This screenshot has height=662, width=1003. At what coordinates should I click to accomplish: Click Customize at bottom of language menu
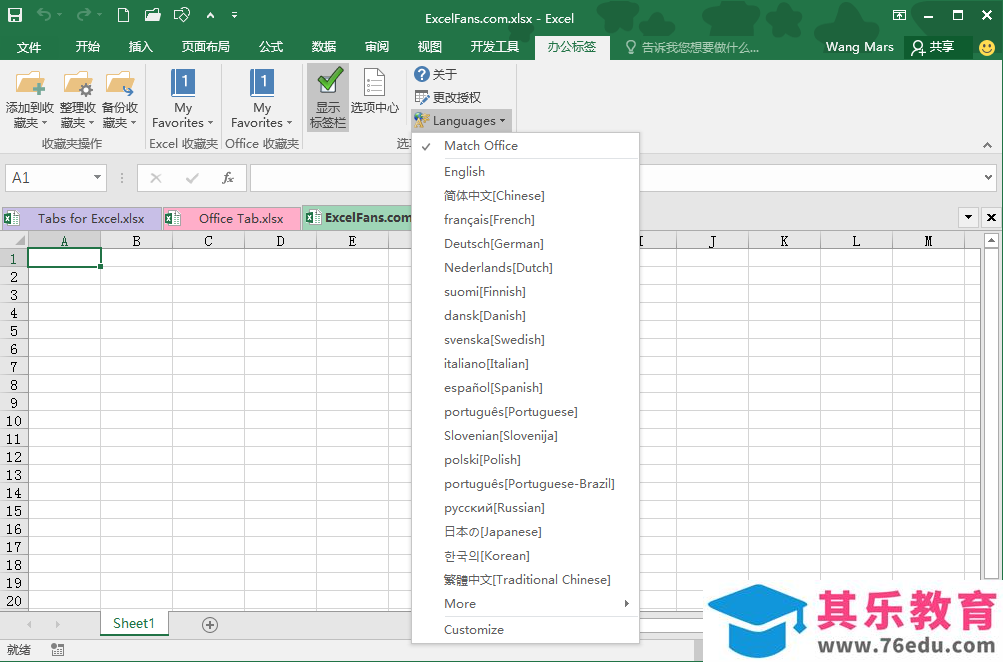click(x=525, y=629)
